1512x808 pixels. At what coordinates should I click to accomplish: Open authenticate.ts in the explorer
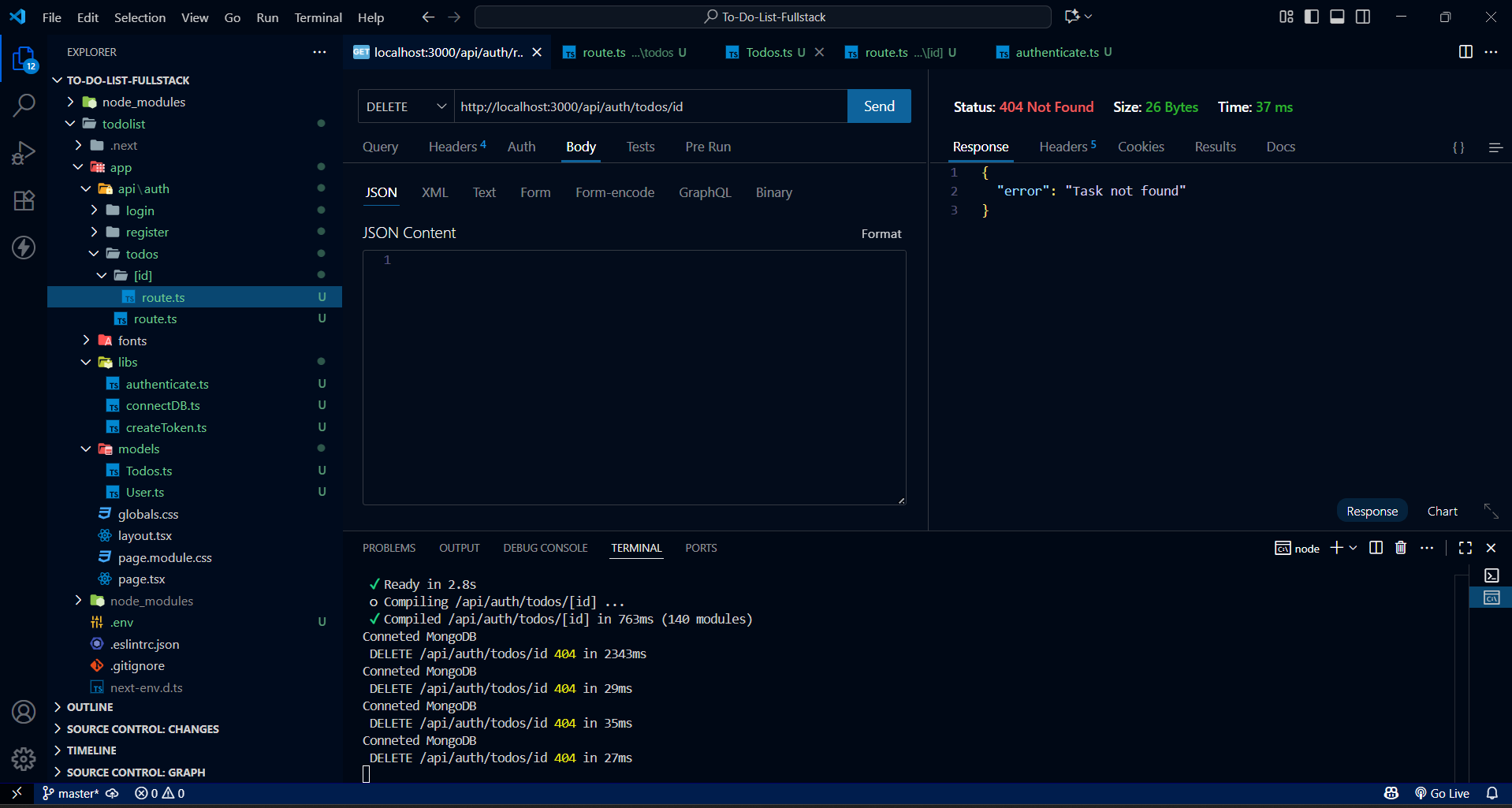167,385
